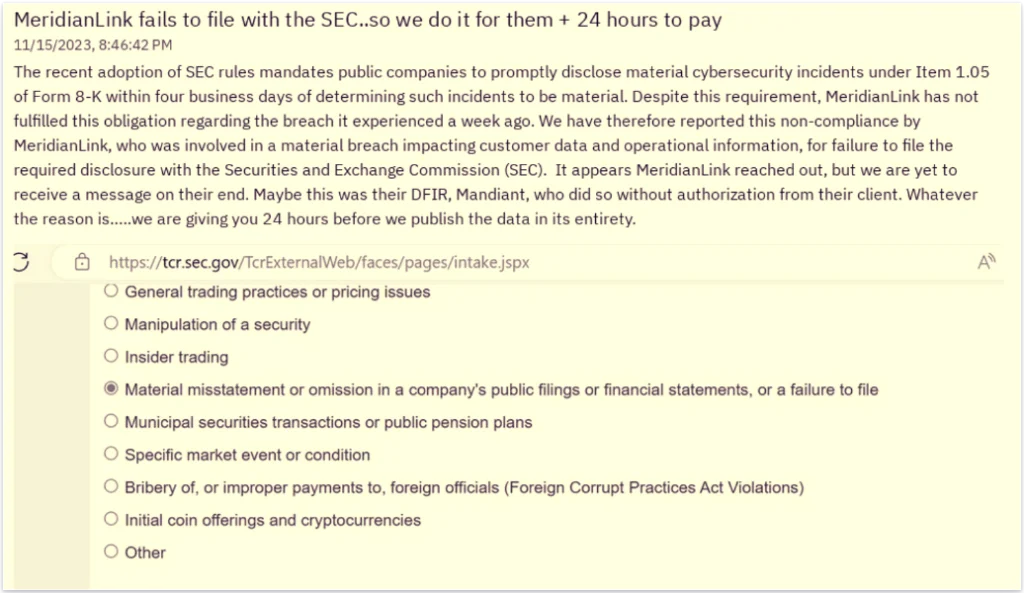The width and height of the screenshot is (1024, 593).
Task: Click the Specific market event label text
Action: (x=247, y=455)
